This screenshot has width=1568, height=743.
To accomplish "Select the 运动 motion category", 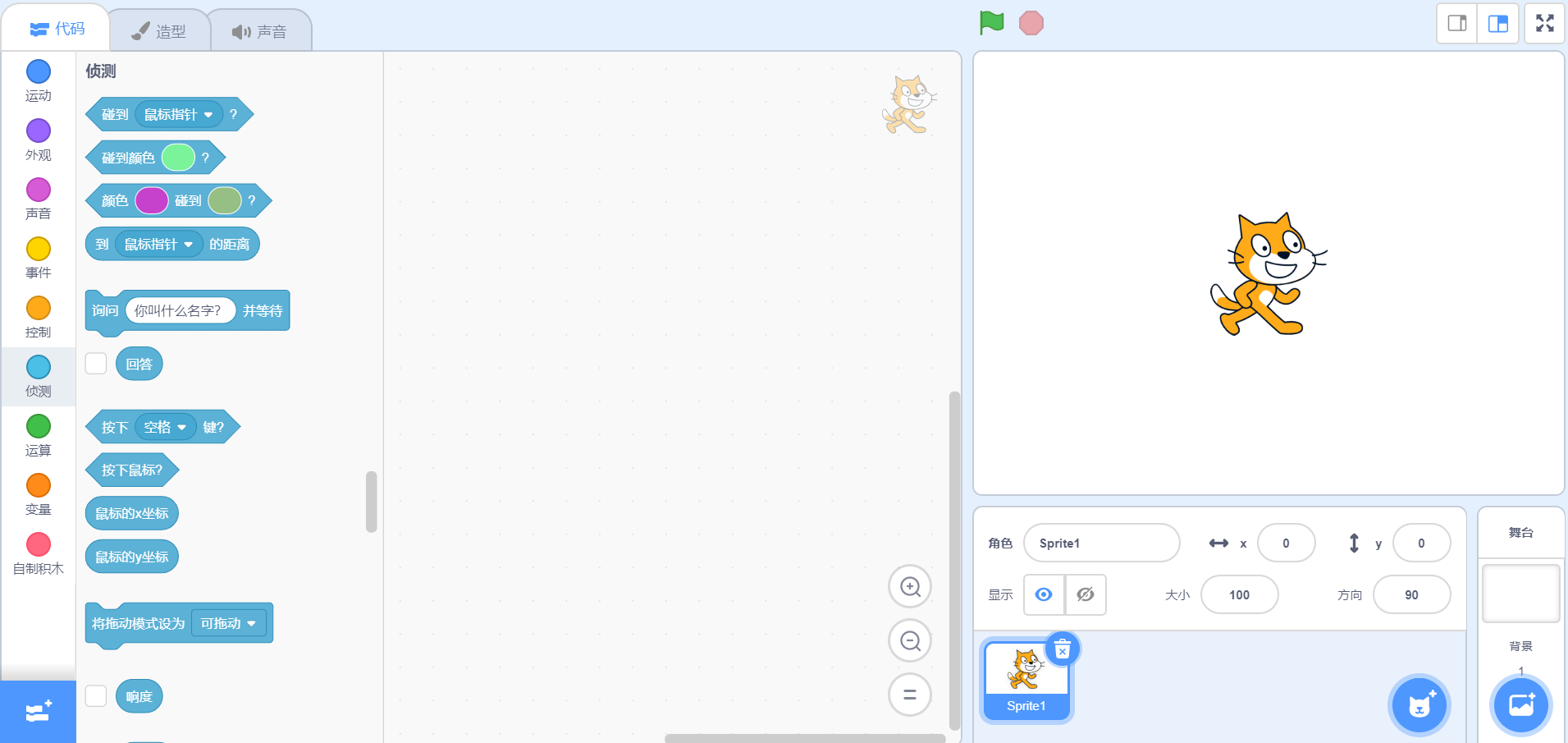I will pos(39,81).
